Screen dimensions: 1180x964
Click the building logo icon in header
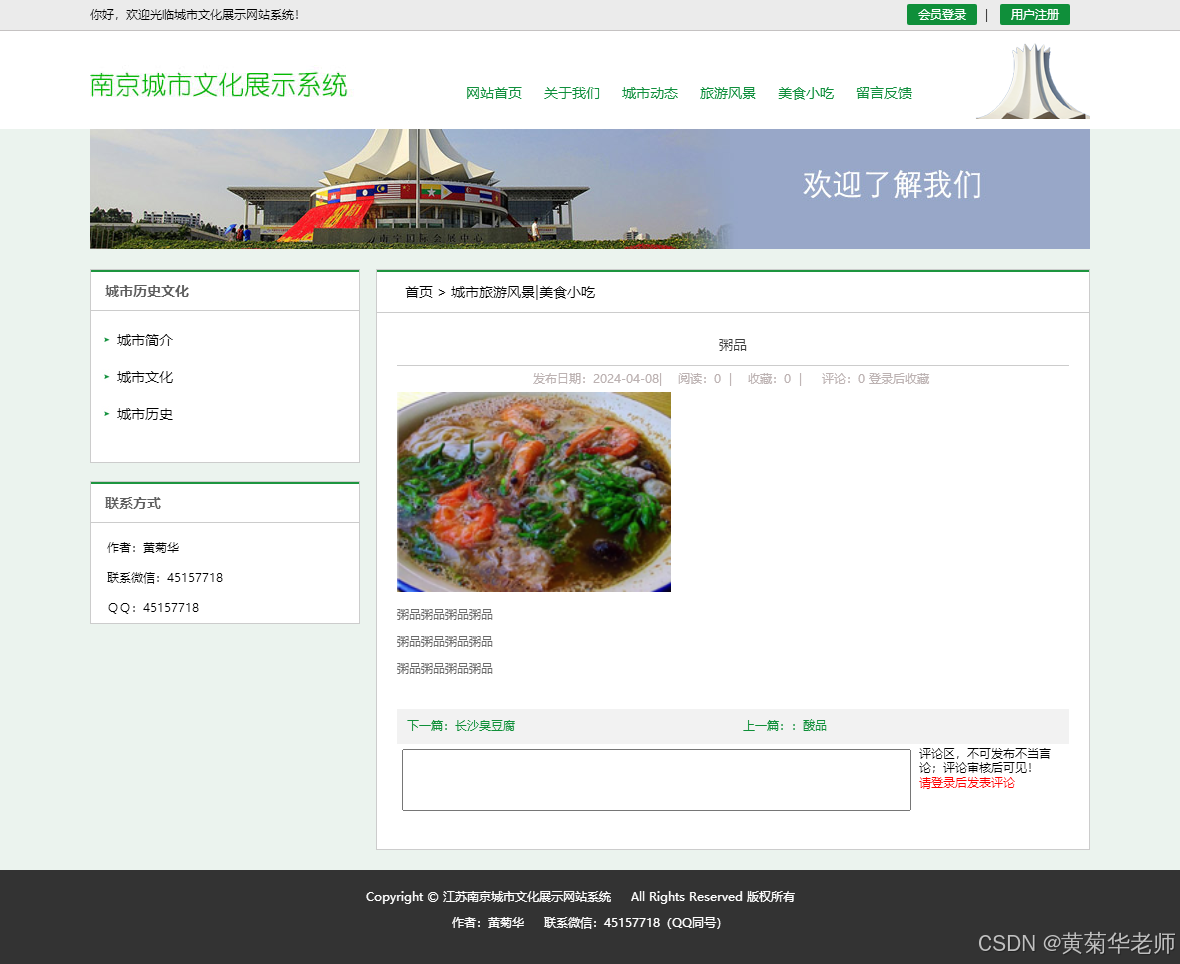click(1032, 82)
